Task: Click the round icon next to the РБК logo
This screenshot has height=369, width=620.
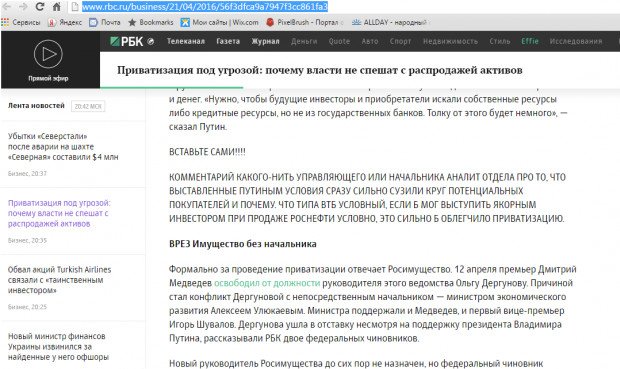Action: pyautogui.click(x=151, y=42)
